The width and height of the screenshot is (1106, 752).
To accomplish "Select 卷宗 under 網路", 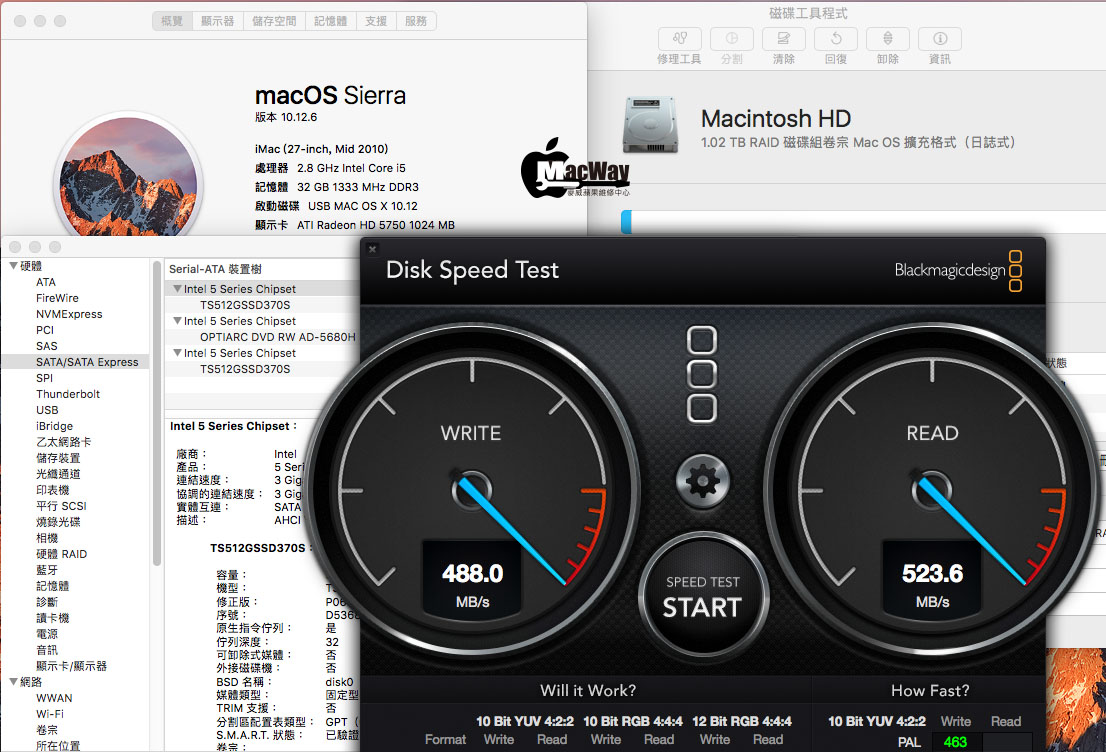I will point(47,730).
